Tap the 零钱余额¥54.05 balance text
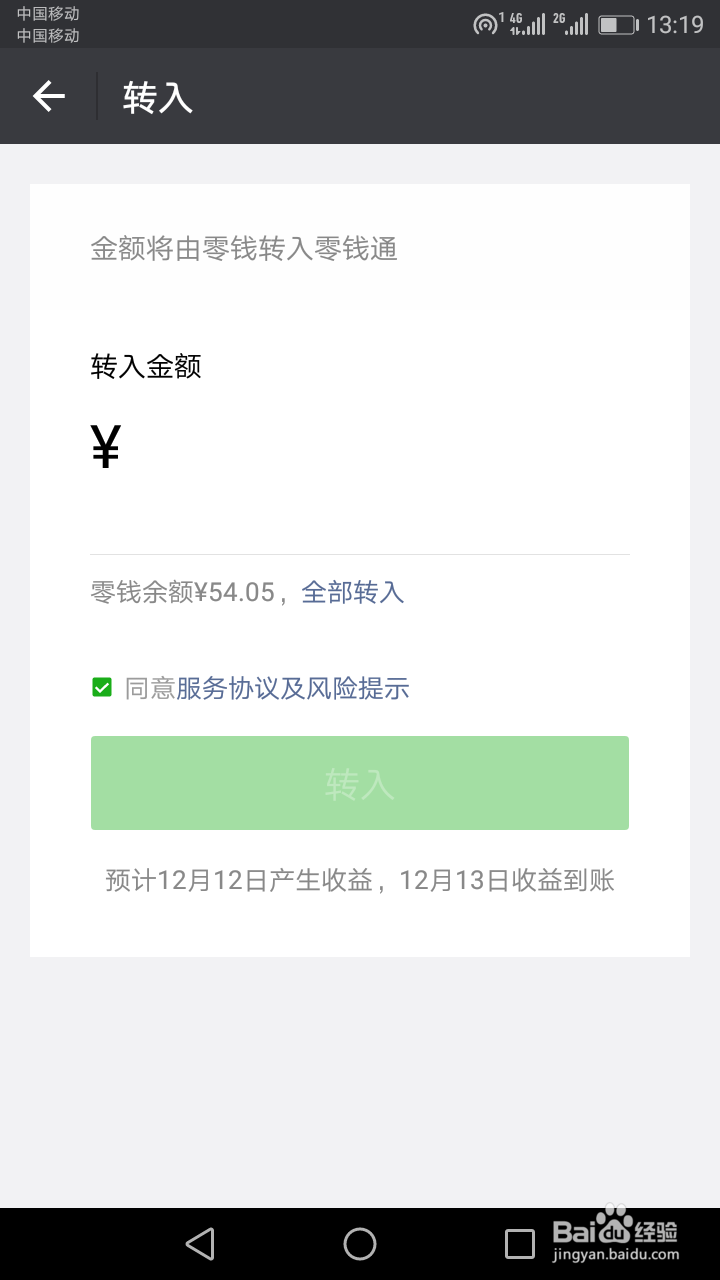The width and height of the screenshot is (720, 1280). [182, 592]
